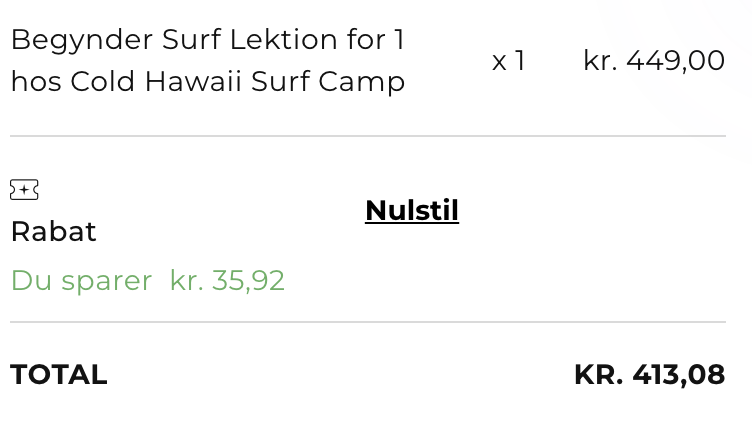752x422 pixels.
Task: Click the green 'Du sparer' text
Action: [x=81, y=281]
